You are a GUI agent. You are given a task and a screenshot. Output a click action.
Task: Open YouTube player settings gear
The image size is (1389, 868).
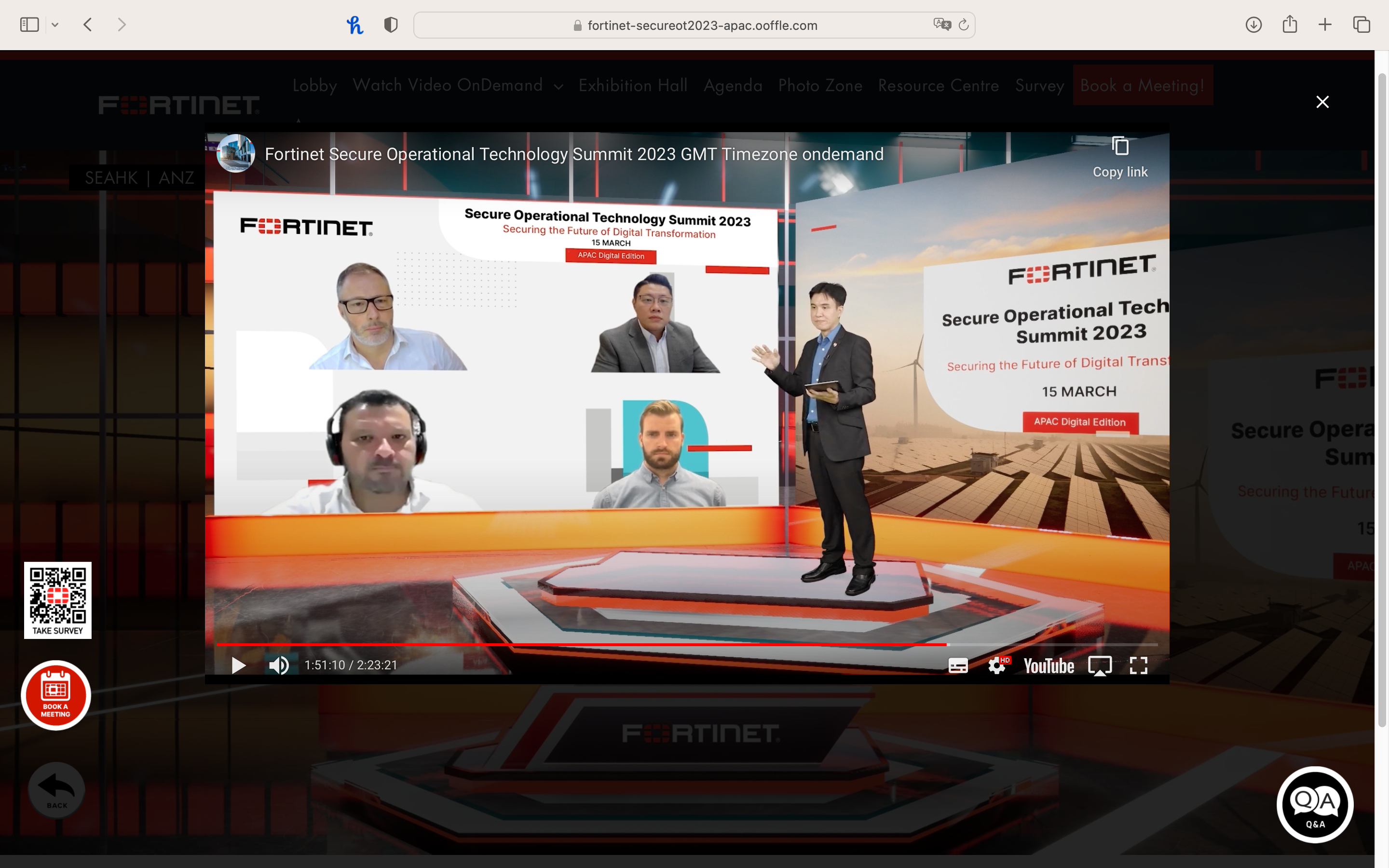[x=997, y=665]
